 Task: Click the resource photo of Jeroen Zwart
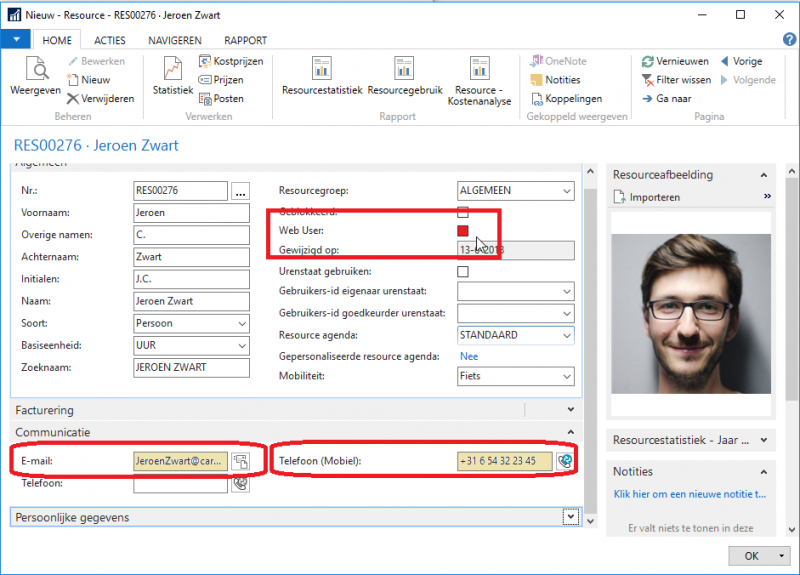point(691,314)
